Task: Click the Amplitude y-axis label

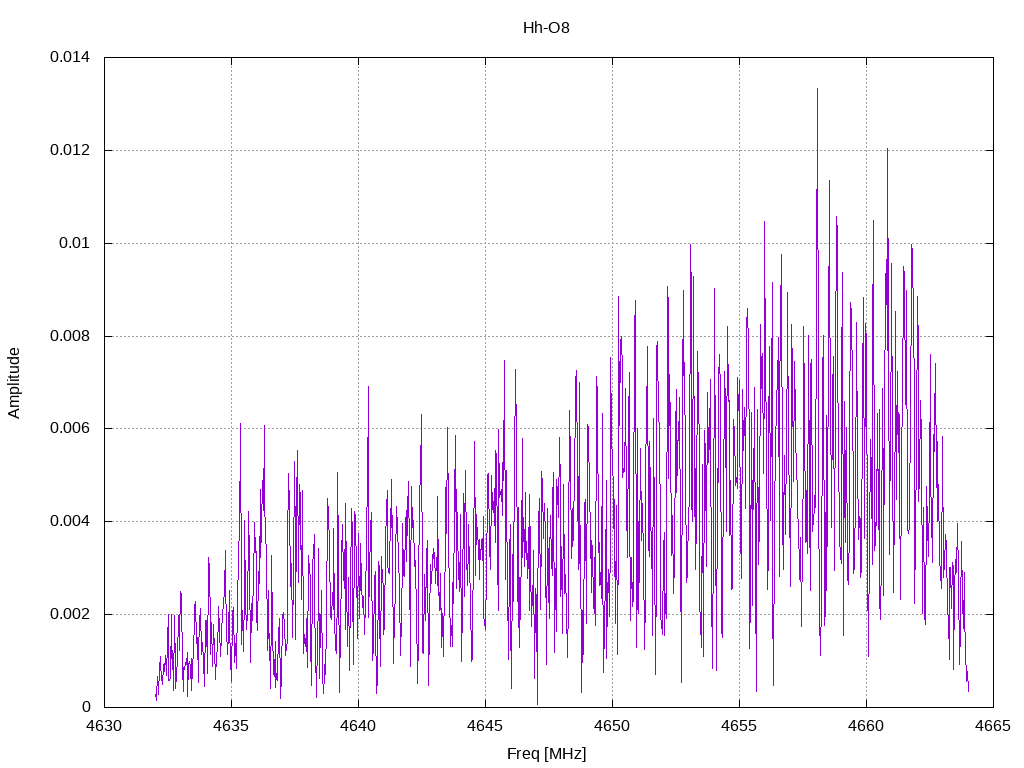Action: point(14,383)
